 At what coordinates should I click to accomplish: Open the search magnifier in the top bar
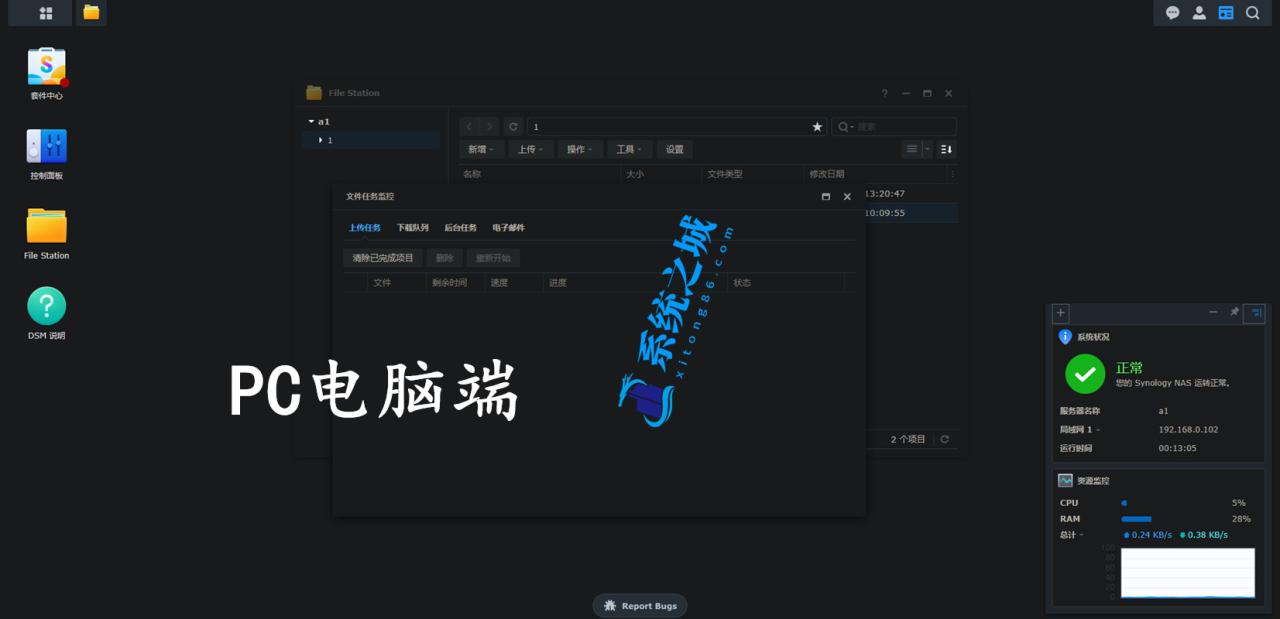point(1253,12)
